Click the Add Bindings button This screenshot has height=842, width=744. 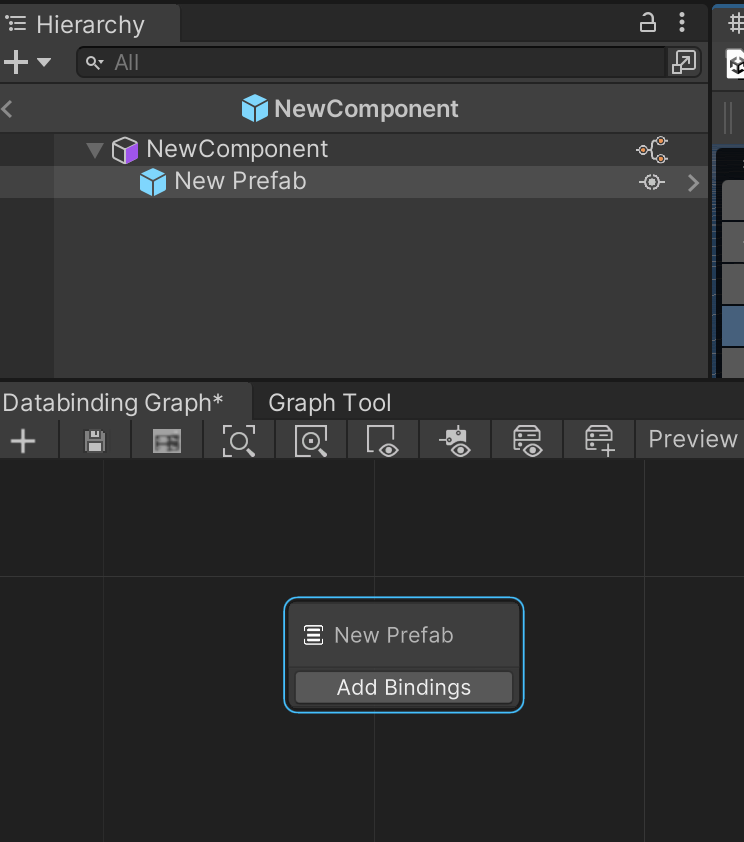point(404,687)
